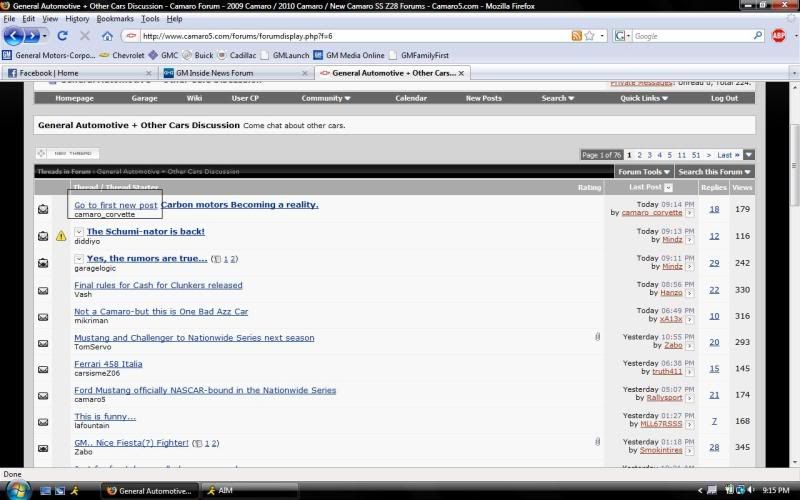Click warning icon beside Schumi-nator thread

pyautogui.click(x=61, y=236)
